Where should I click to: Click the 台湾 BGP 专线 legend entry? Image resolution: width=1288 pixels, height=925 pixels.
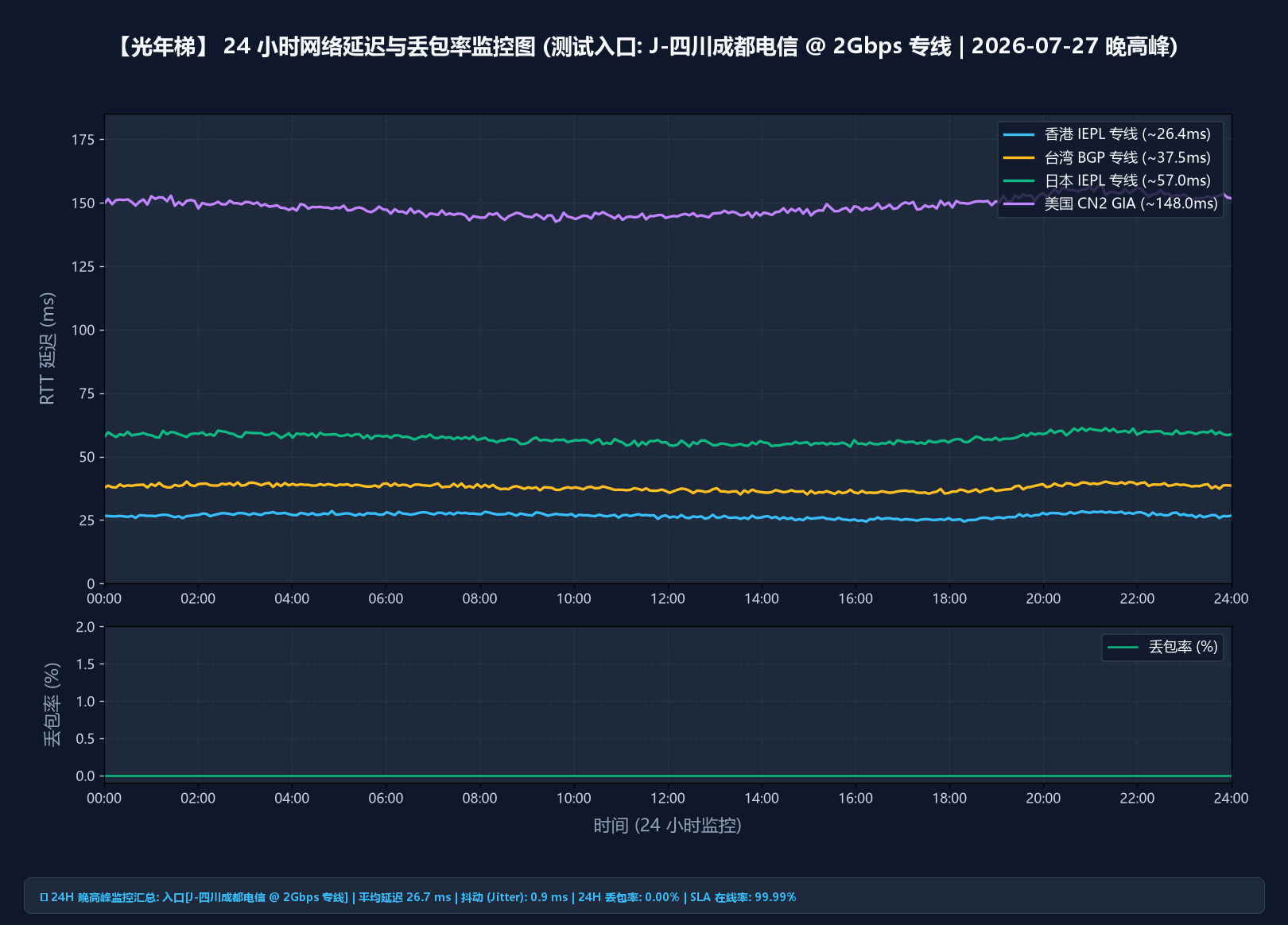1107,157
